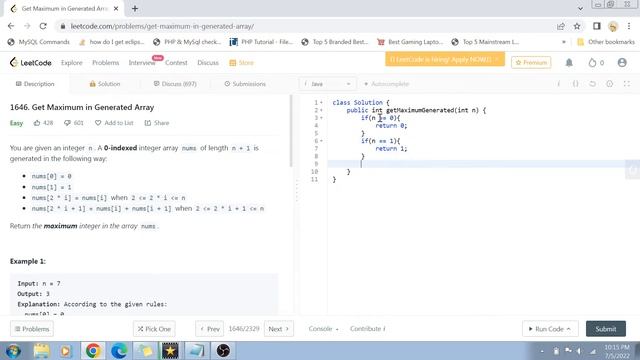Click the browser share page icon
The height and width of the screenshot is (360, 640).
pos(560,26)
